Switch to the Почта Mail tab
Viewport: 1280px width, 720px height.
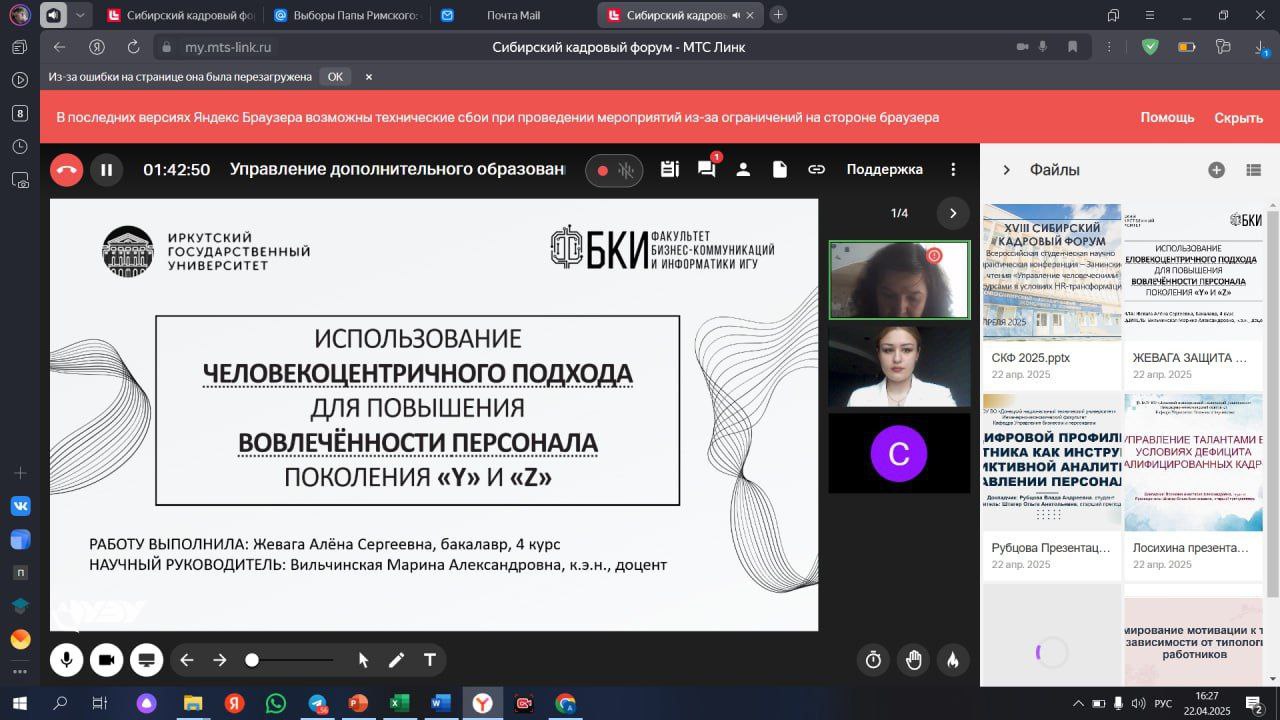coord(512,15)
